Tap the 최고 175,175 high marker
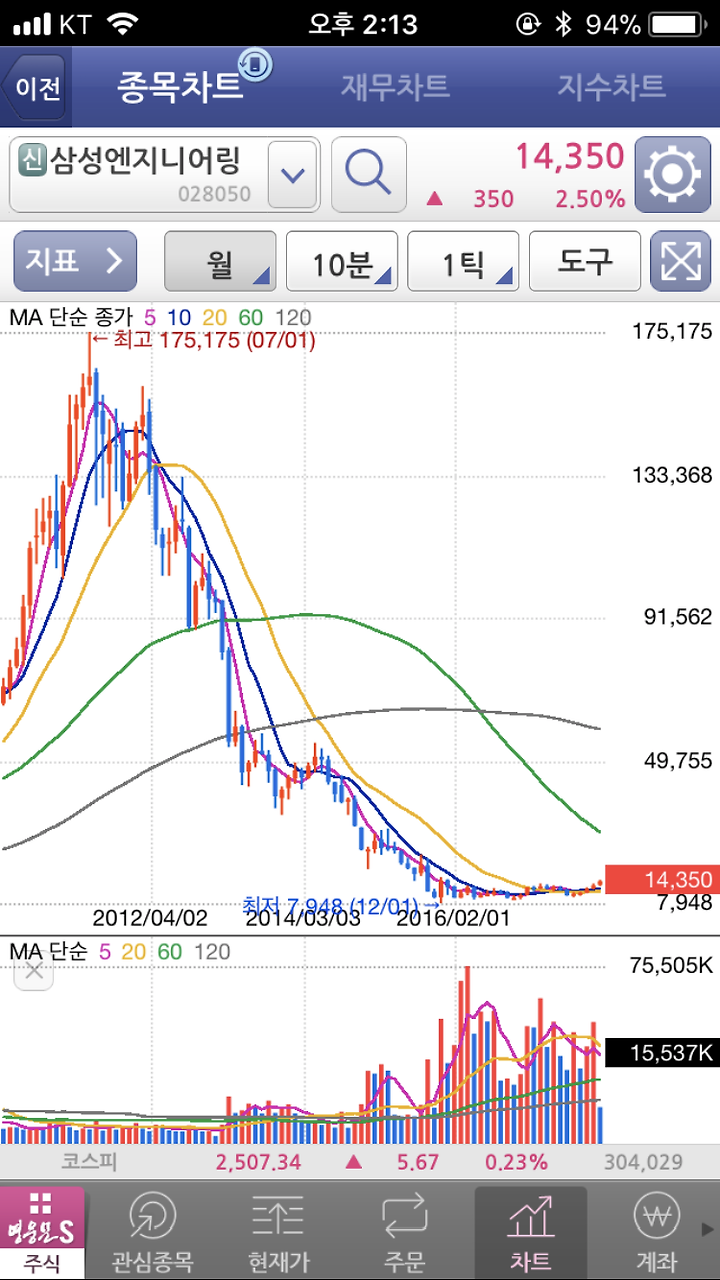Screen dimensions: 720x1280 [202, 340]
